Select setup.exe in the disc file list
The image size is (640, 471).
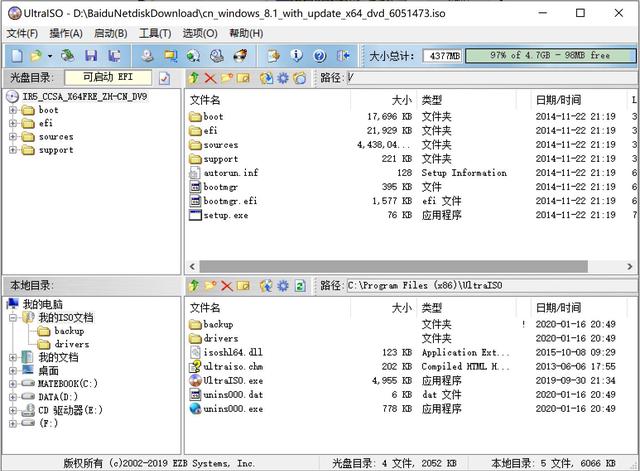tap(226, 215)
